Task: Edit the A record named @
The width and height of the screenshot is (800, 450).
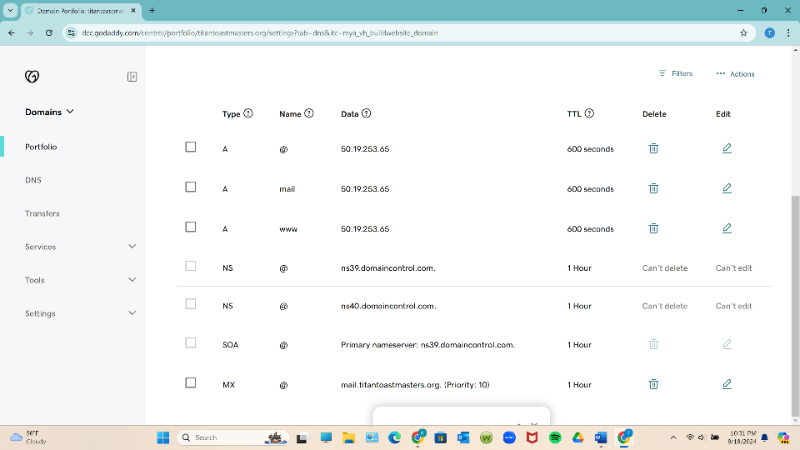Action: [727, 148]
